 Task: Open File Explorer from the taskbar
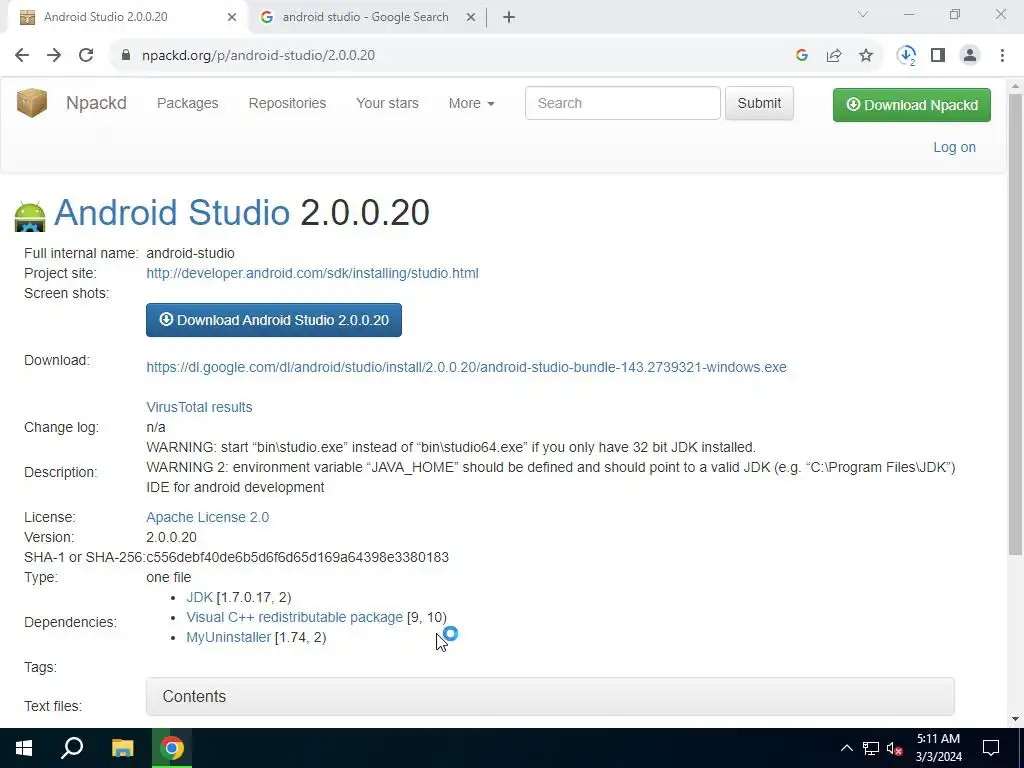(122, 748)
